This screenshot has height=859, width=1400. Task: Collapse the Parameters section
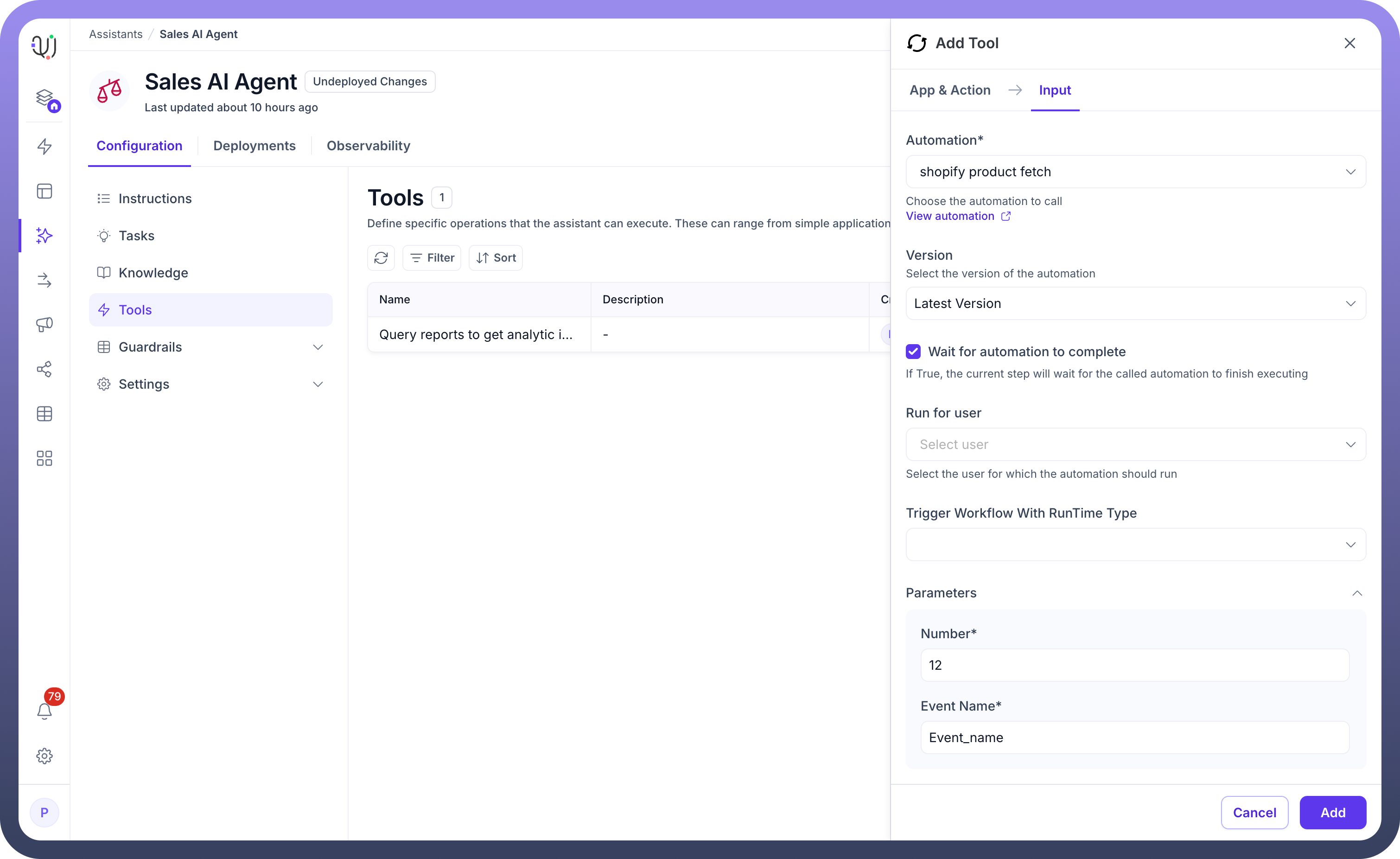click(1357, 593)
